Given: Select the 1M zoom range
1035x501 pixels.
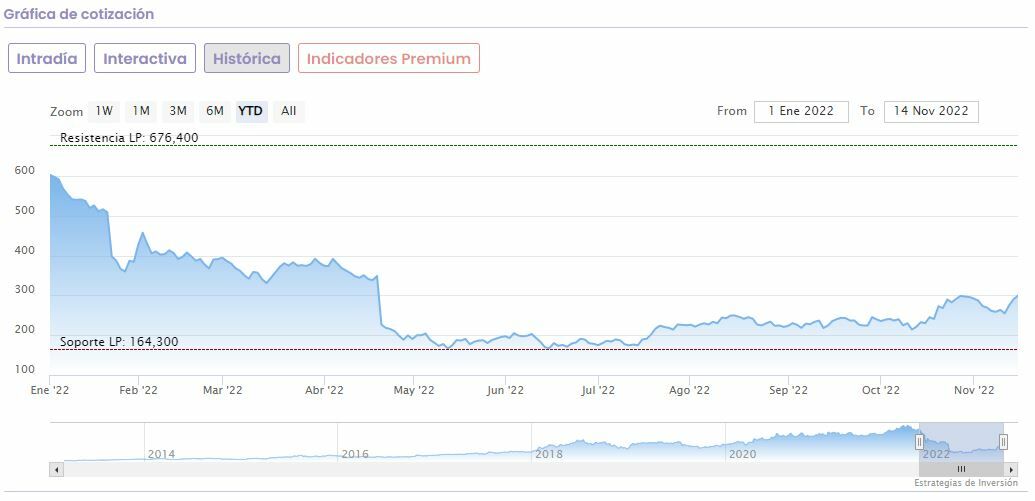Looking at the screenshot, I should point(141,111).
